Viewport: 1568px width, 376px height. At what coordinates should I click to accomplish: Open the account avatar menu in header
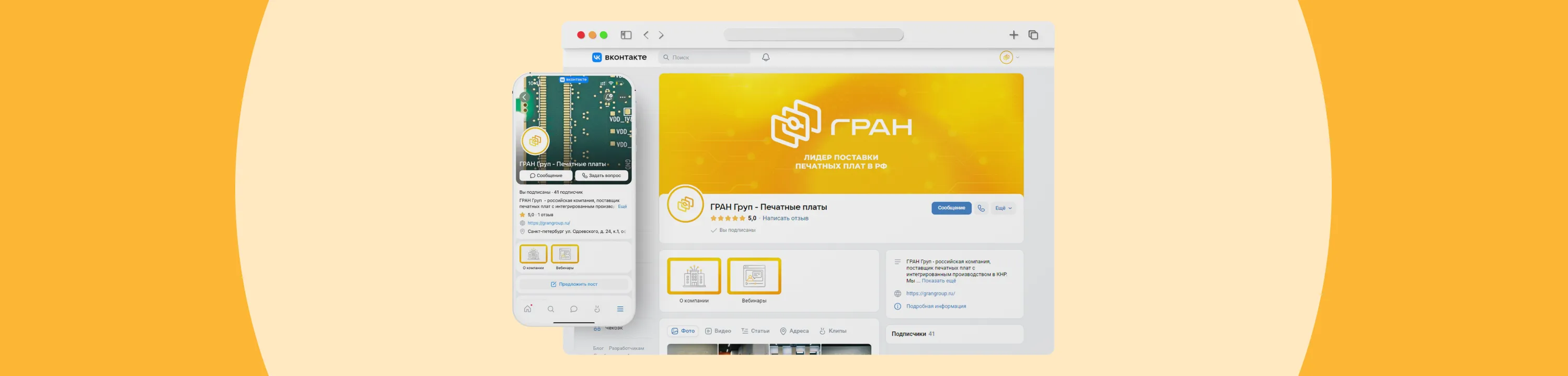(x=1007, y=57)
